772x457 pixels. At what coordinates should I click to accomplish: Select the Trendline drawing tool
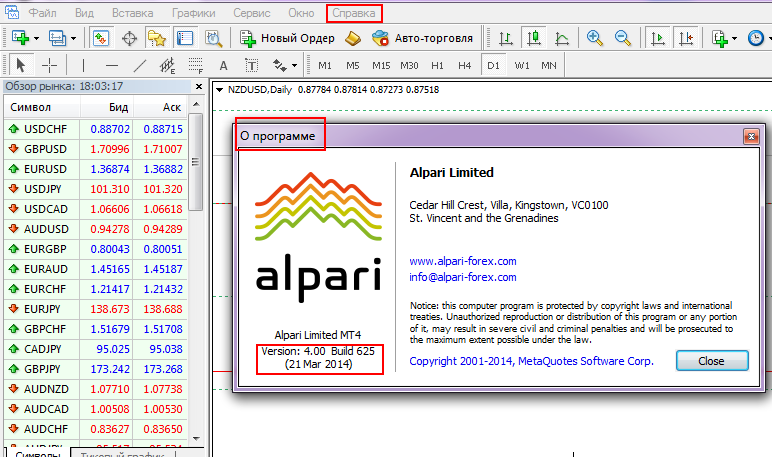pos(140,65)
